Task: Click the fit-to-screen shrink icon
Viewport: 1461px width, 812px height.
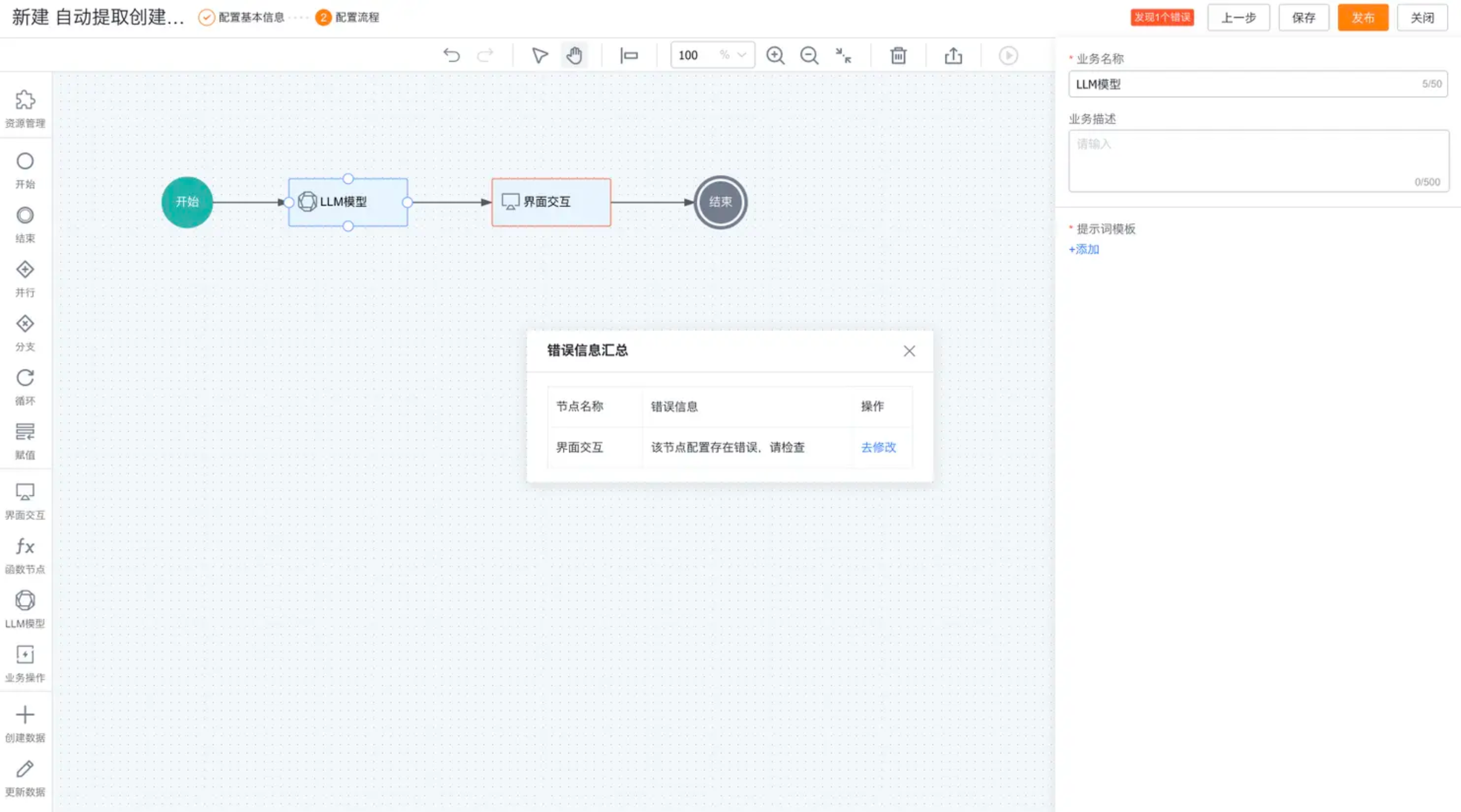Action: click(844, 55)
